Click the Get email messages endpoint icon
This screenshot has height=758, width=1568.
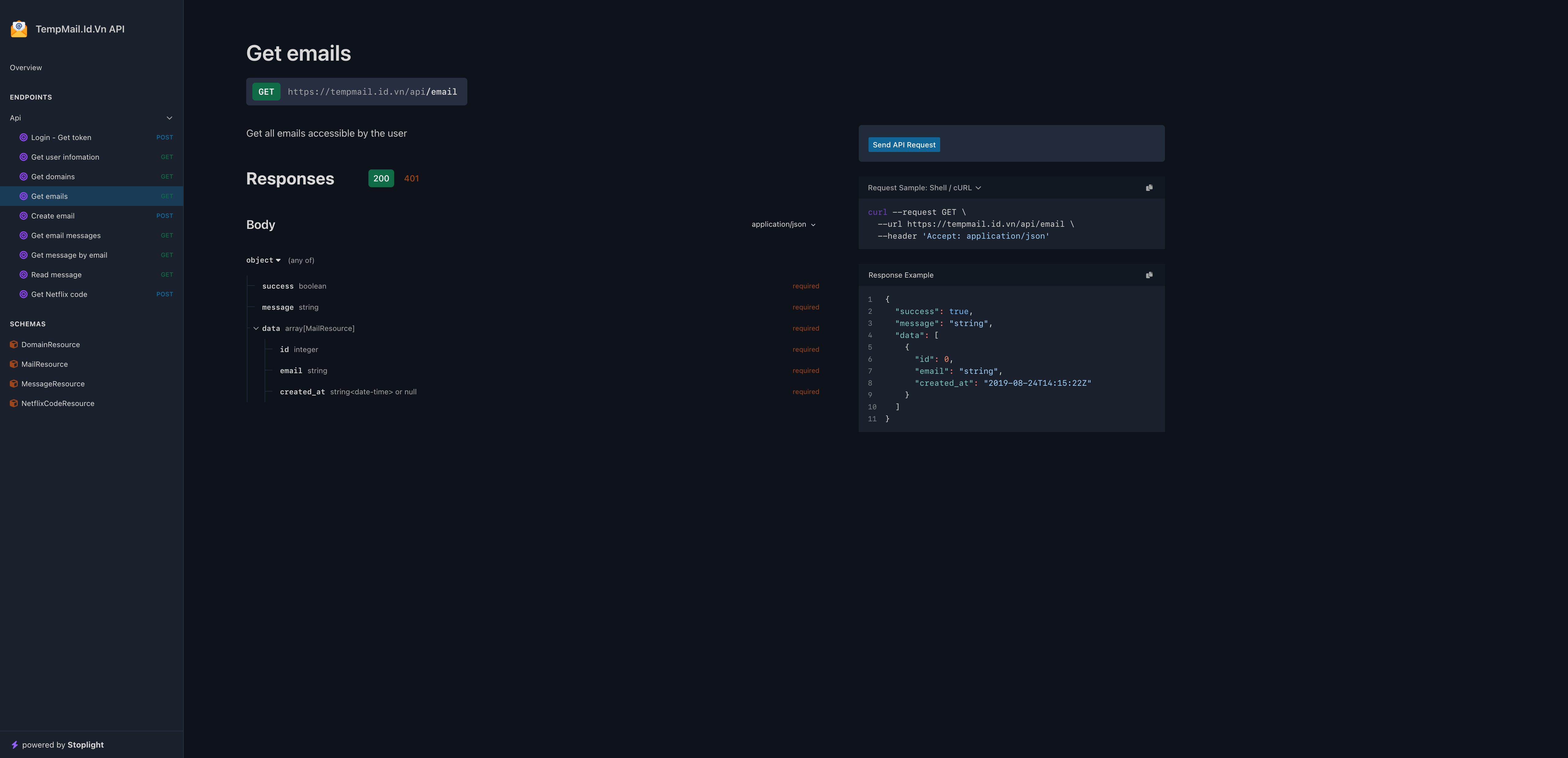(24, 236)
